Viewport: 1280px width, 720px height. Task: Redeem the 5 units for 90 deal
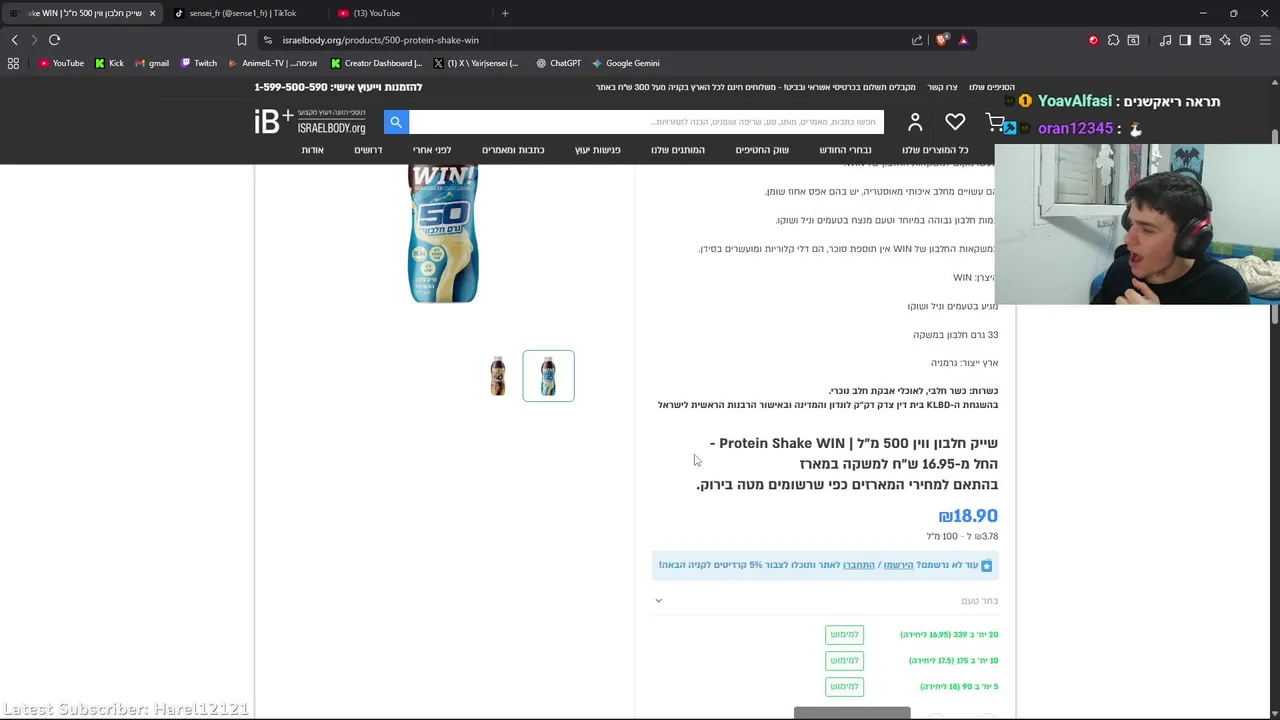pos(844,686)
